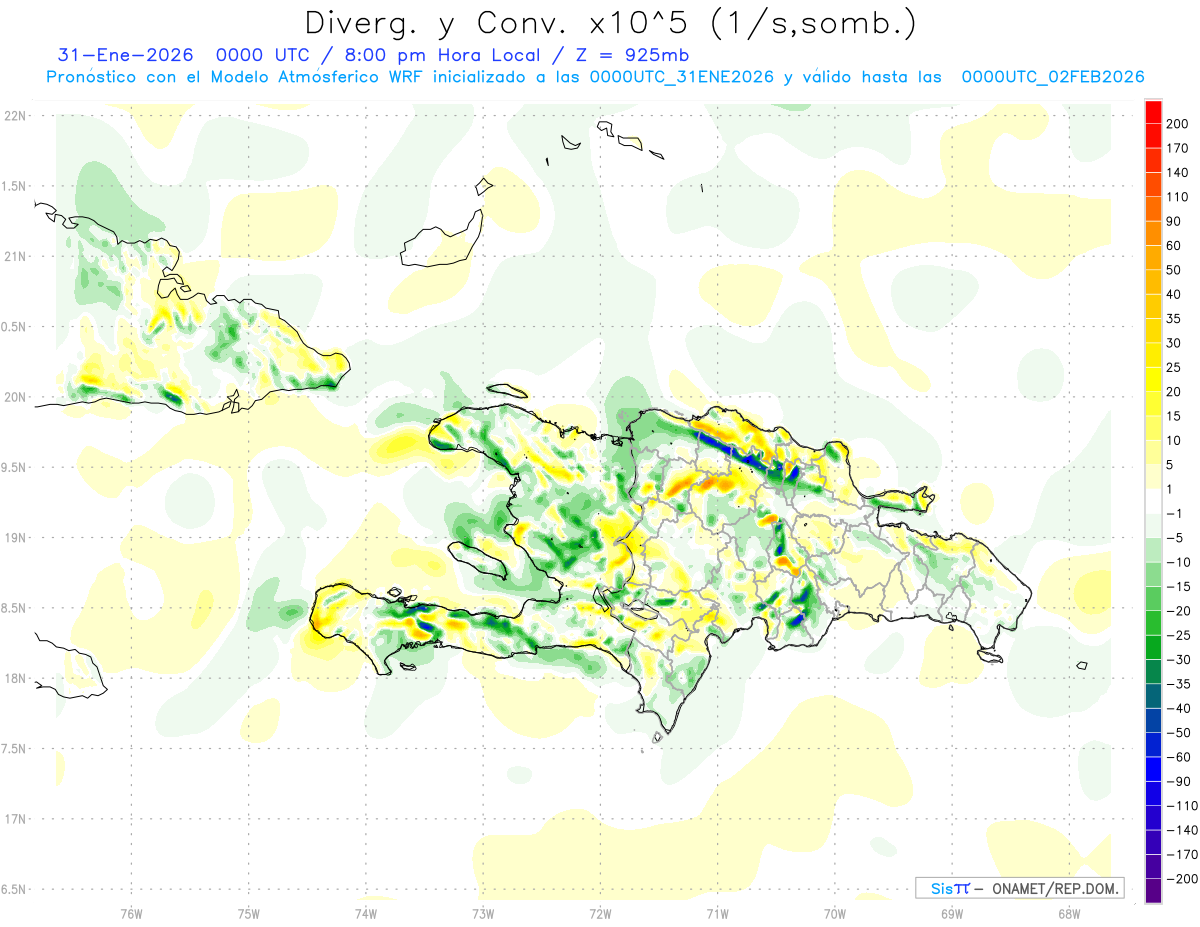Click the "-170" value on the color scale
Screen dimensions: 1200x927
pos(1182,854)
